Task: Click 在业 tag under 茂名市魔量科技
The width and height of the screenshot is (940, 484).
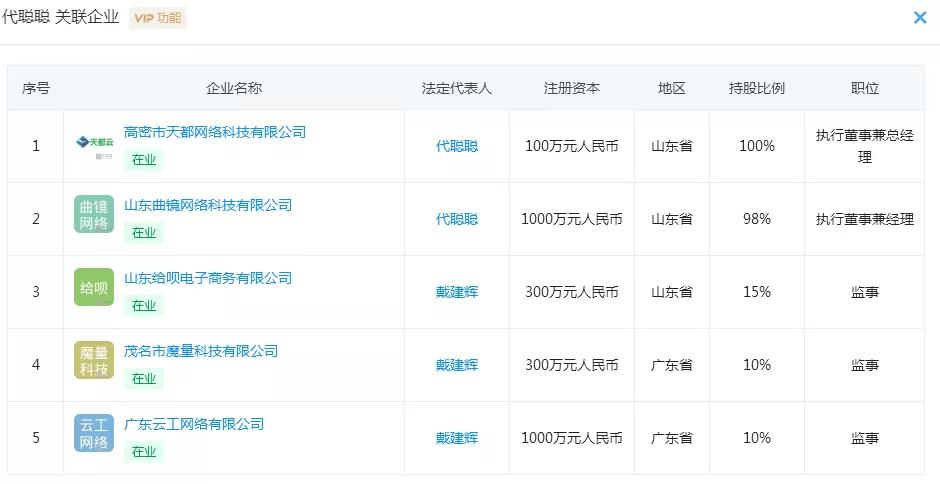Action: (x=144, y=379)
